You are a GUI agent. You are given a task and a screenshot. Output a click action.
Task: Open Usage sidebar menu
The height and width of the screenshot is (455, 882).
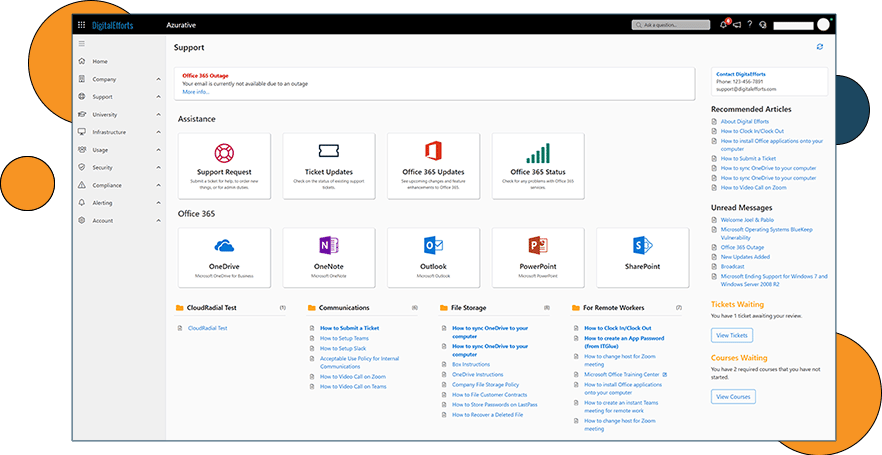(101, 150)
